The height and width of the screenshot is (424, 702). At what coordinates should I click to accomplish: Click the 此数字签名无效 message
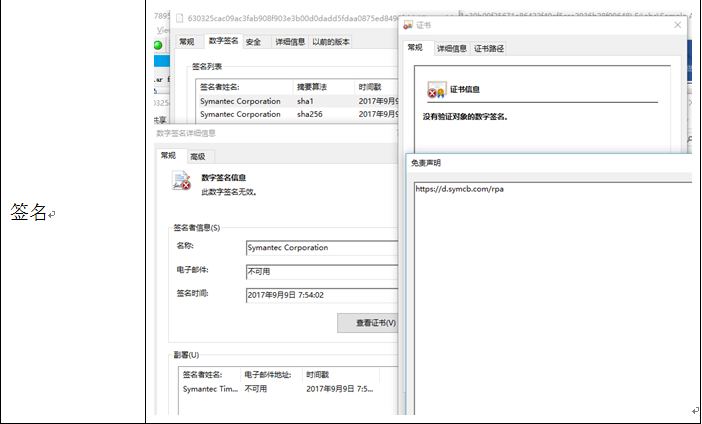[229, 192]
